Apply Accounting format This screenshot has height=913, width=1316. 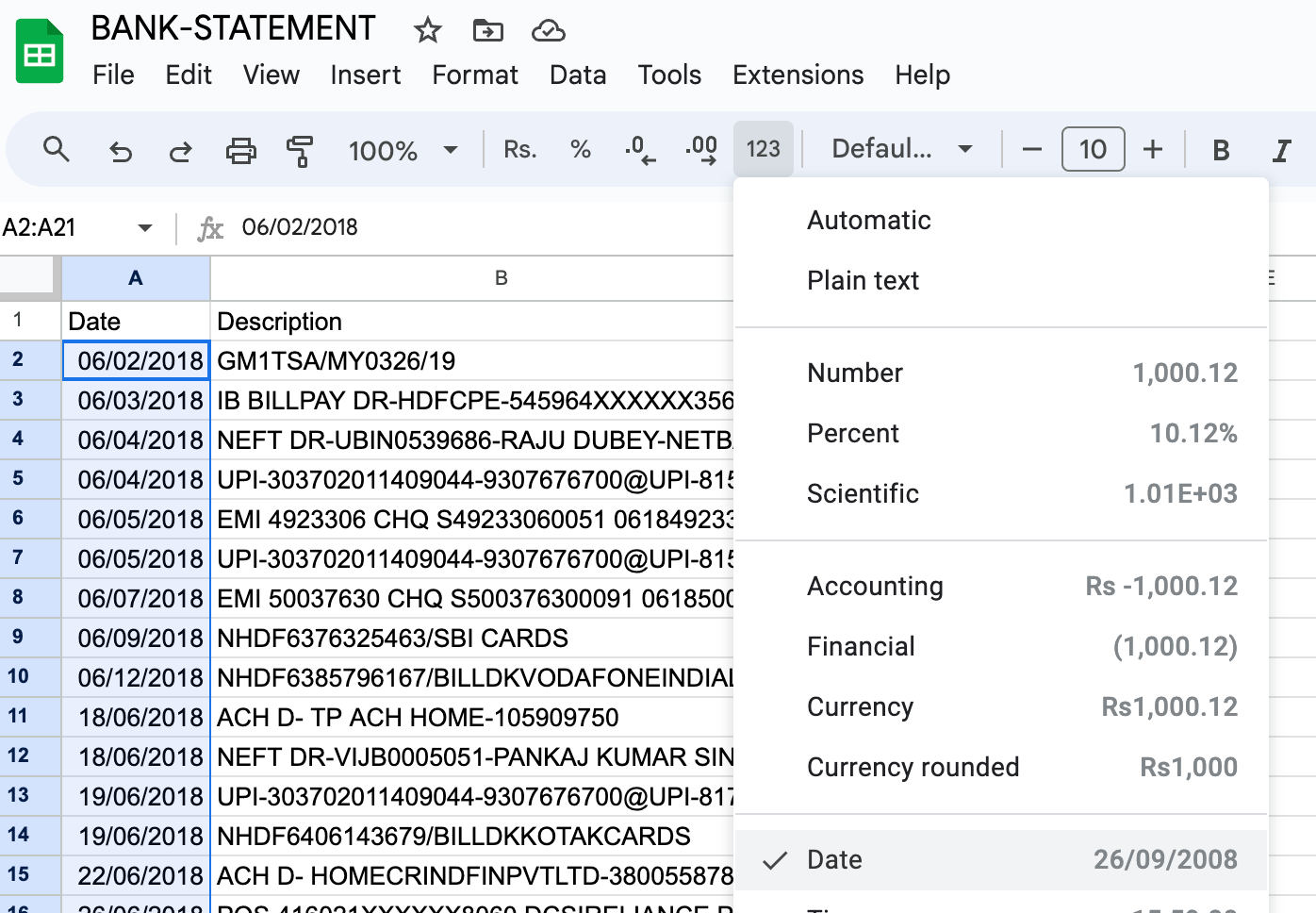tap(1001, 587)
